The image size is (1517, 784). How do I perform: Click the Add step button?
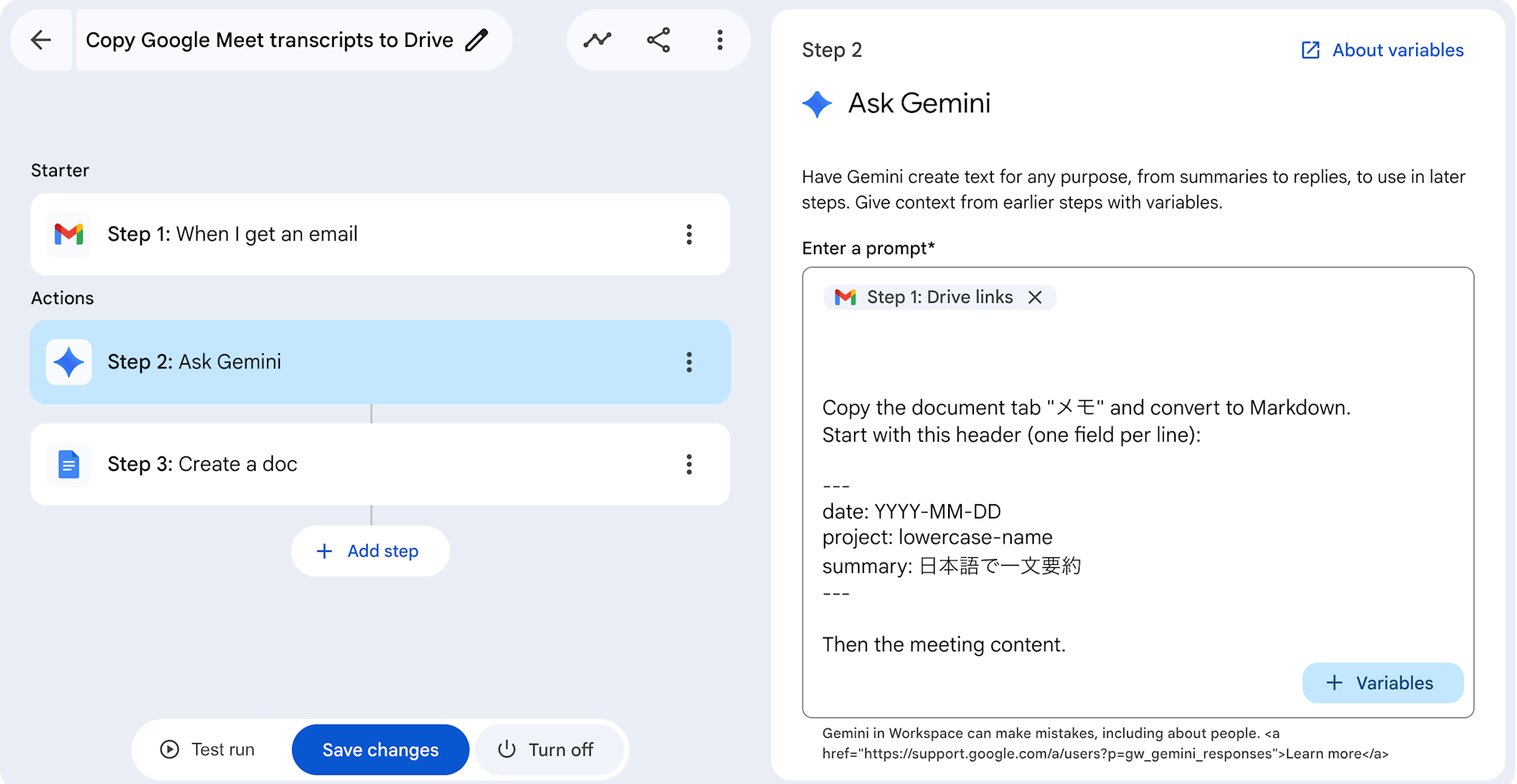(x=370, y=551)
